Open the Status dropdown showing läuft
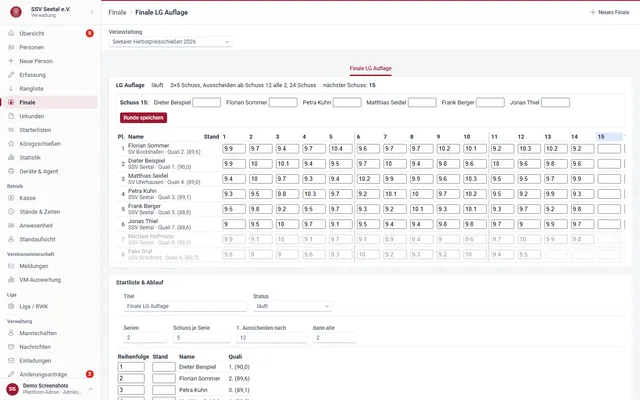Viewport: 640px width, 400px height. (x=293, y=306)
